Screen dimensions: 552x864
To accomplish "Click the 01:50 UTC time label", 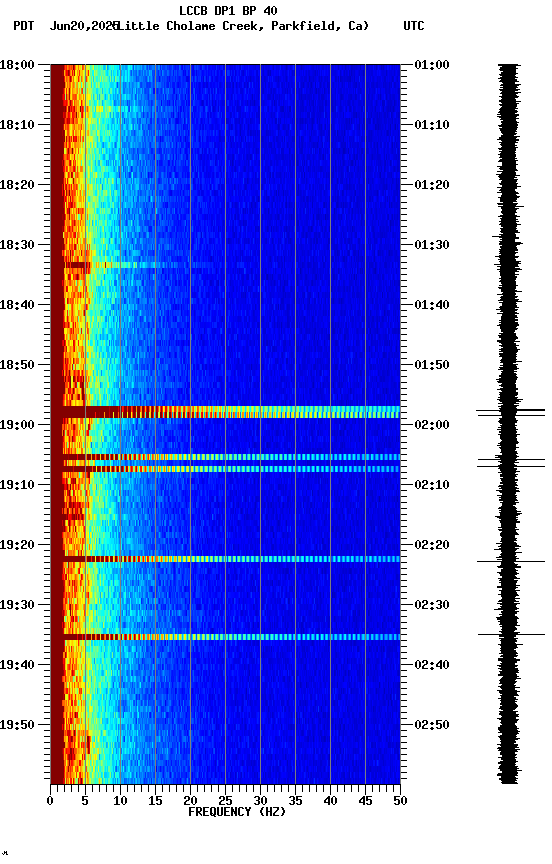I will click(x=432, y=365).
